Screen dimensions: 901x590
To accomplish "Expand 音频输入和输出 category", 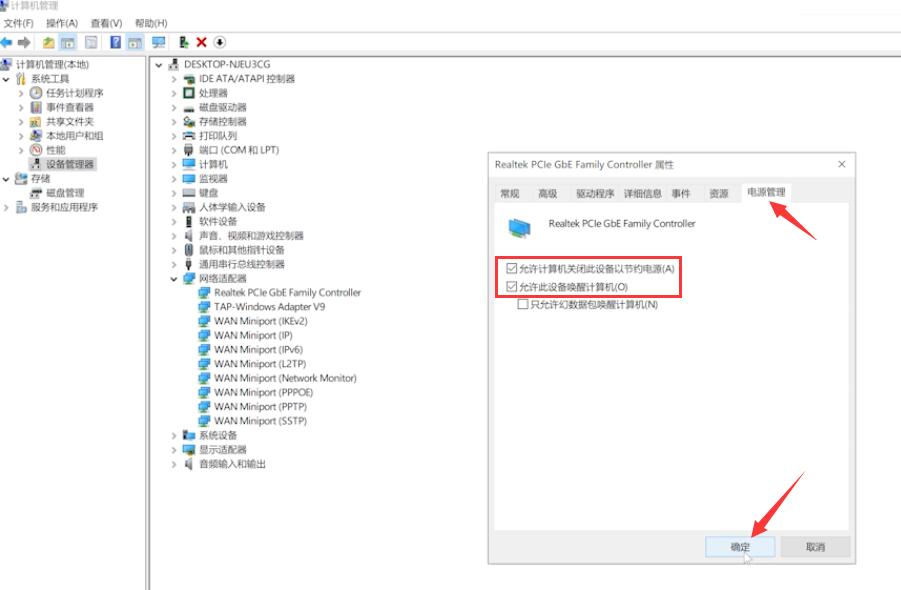I will tap(174, 464).
